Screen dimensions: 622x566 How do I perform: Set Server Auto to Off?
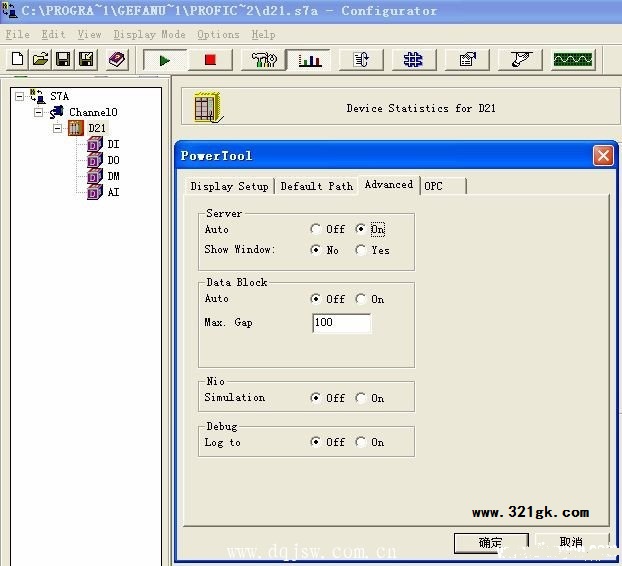point(316,230)
